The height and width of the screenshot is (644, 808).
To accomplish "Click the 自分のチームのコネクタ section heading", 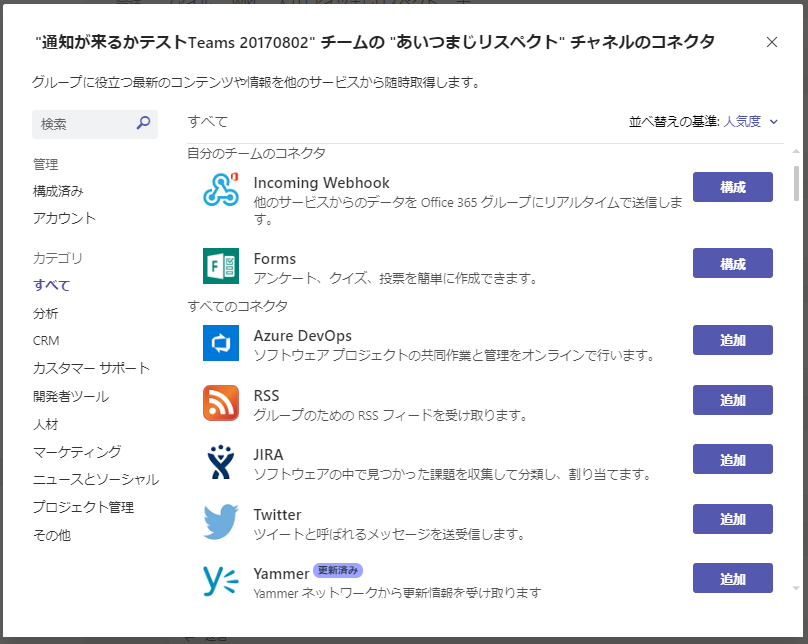I will click(256, 154).
